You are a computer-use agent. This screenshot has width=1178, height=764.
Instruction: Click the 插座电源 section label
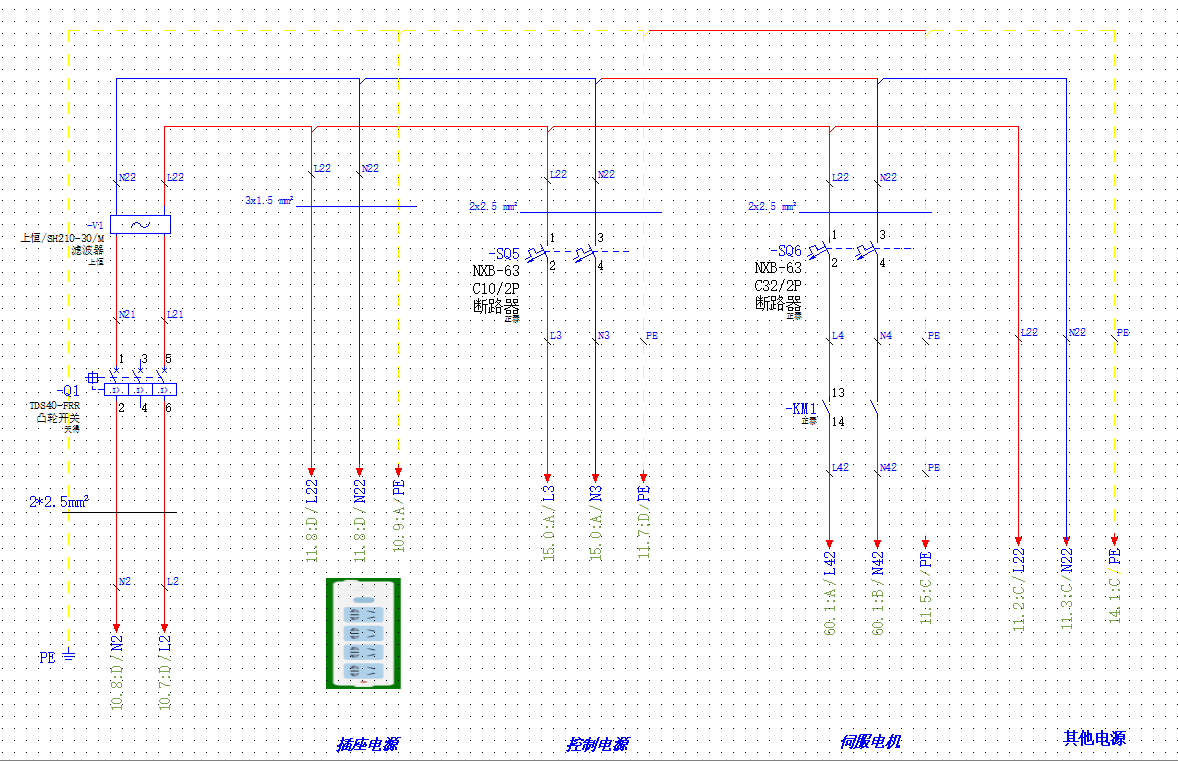click(367, 744)
